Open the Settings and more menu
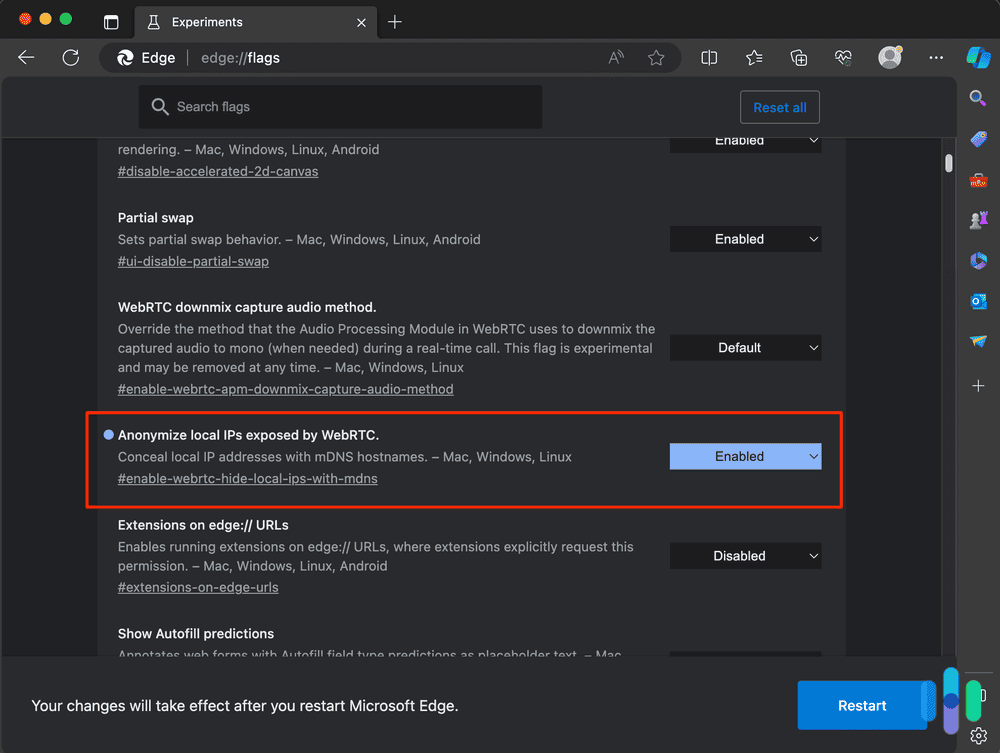This screenshot has height=753, width=1000. (x=936, y=57)
